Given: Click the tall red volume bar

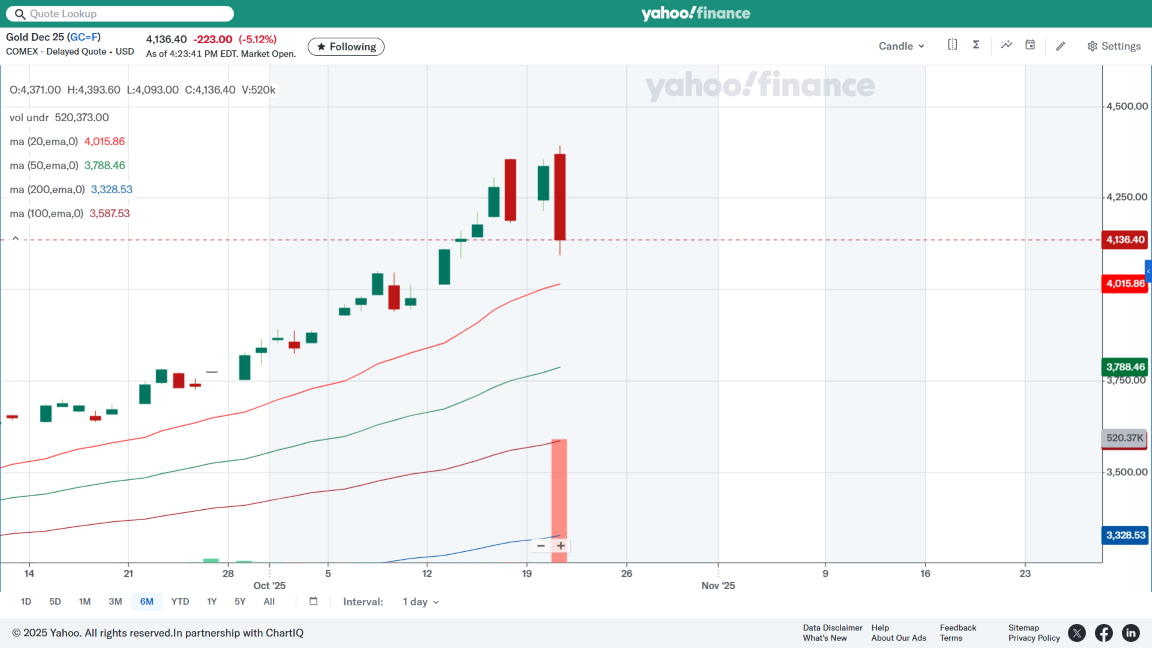Looking at the screenshot, I should (559, 501).
